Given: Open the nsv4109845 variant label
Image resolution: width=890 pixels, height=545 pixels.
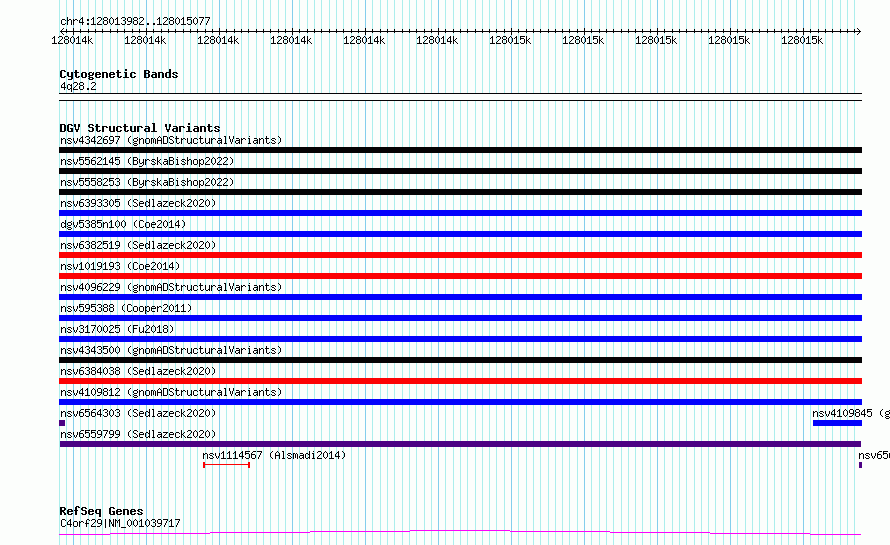Looking at the screenshot, I should tap(850, 413).
